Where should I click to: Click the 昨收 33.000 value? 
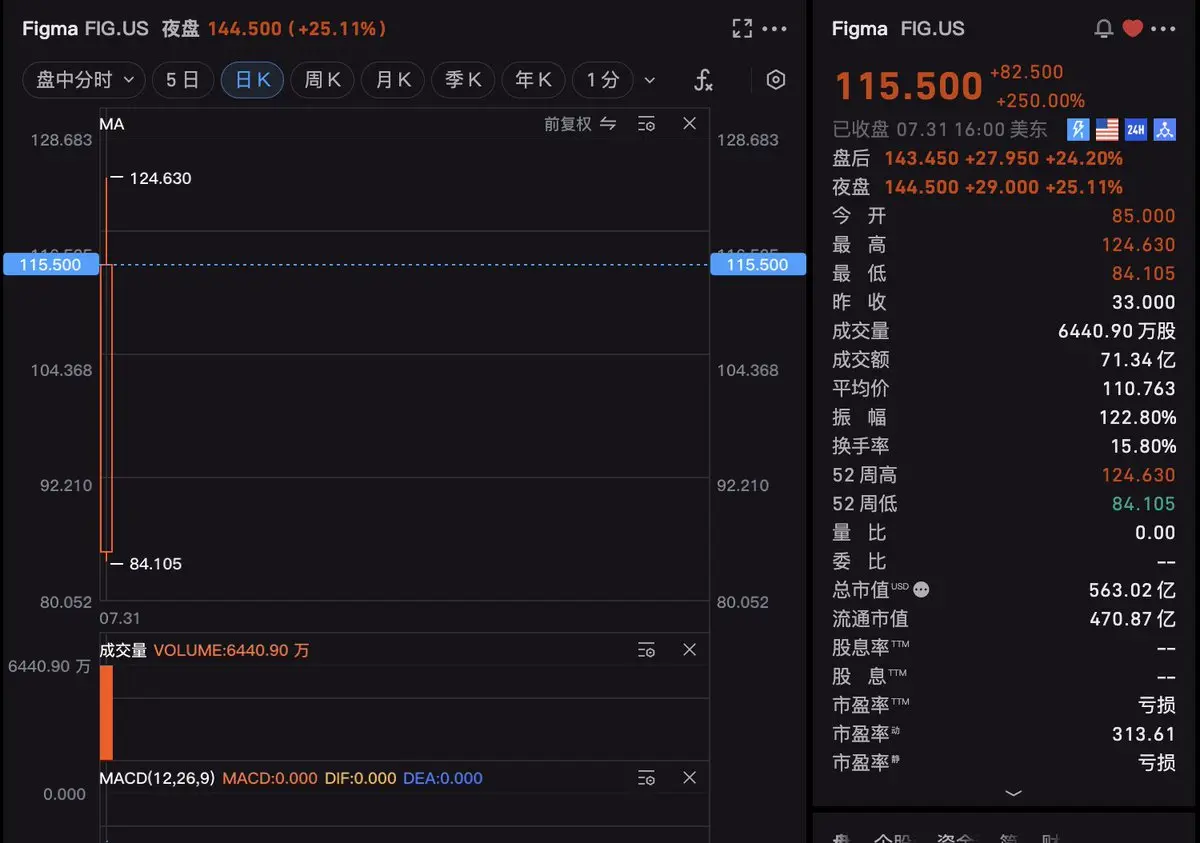[x=1144, y=302]
